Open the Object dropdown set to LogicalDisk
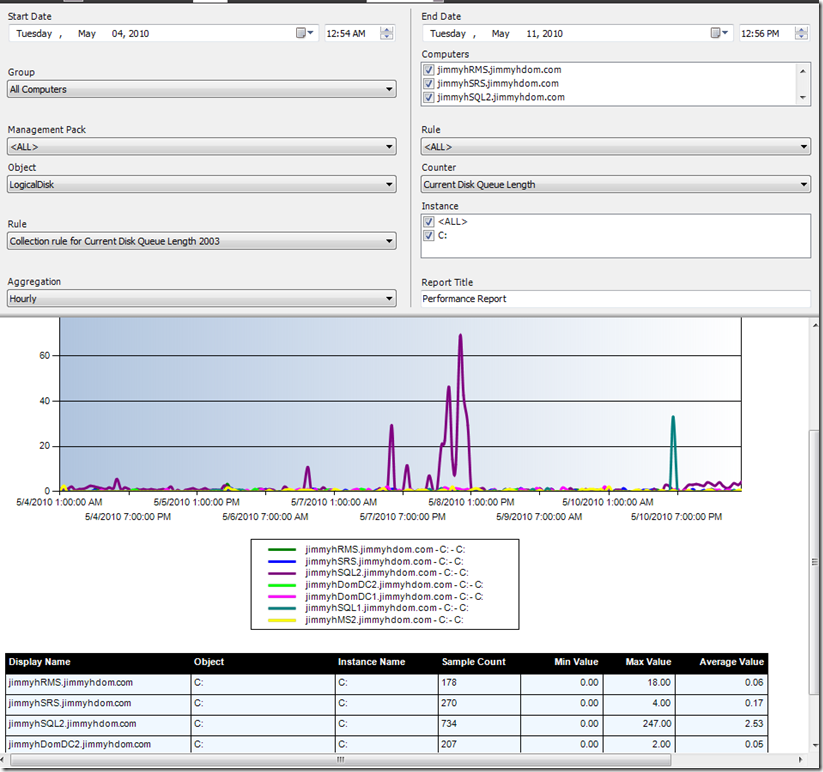The width and height of the screenshot is (823, 772). (x=388, y=185)
